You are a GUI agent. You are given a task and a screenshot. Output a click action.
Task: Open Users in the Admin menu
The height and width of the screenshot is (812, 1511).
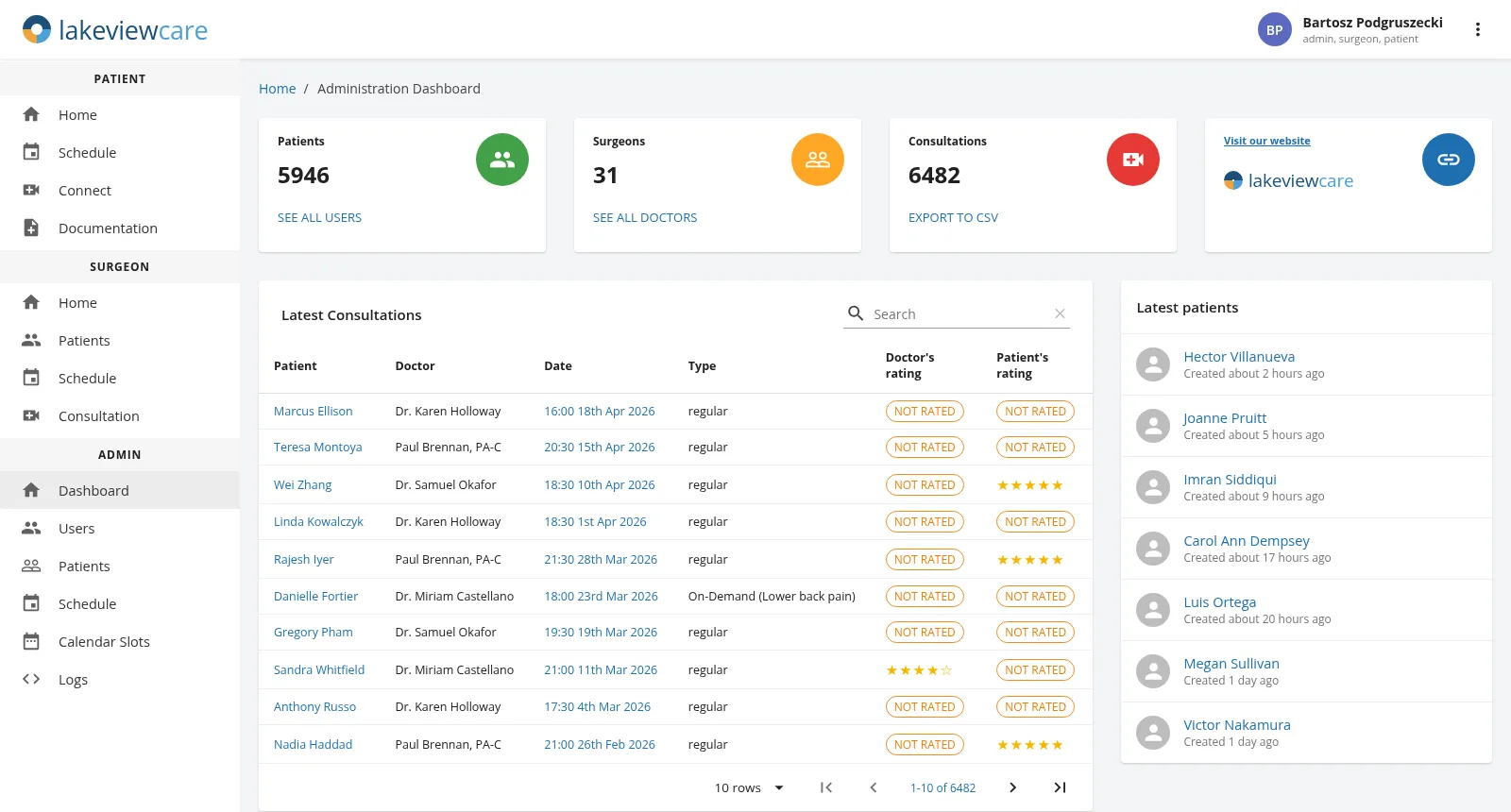(120, 528)
